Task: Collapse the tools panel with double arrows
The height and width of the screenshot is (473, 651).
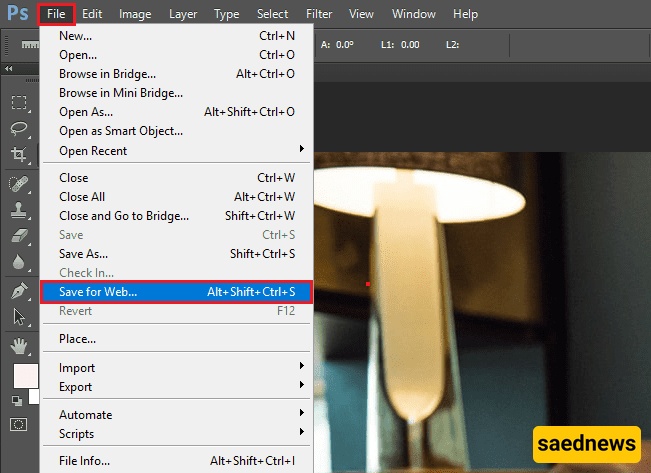Action: tap(10, 69)
